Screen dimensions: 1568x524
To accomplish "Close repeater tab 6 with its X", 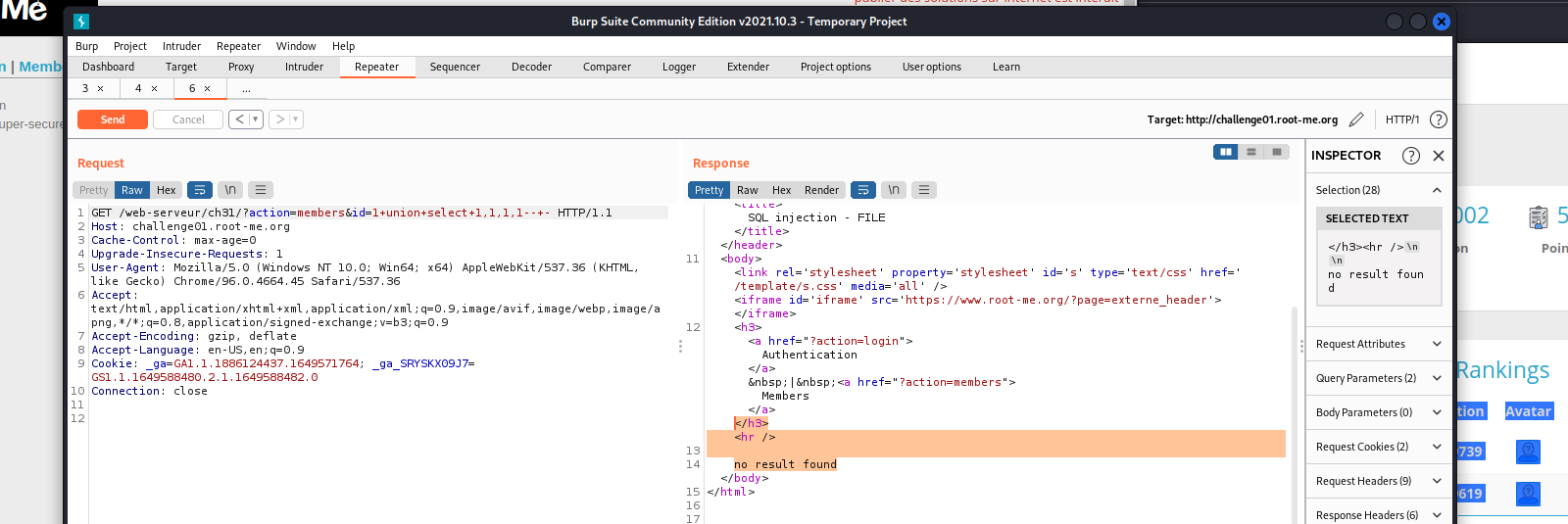I will tap(207, 88).
